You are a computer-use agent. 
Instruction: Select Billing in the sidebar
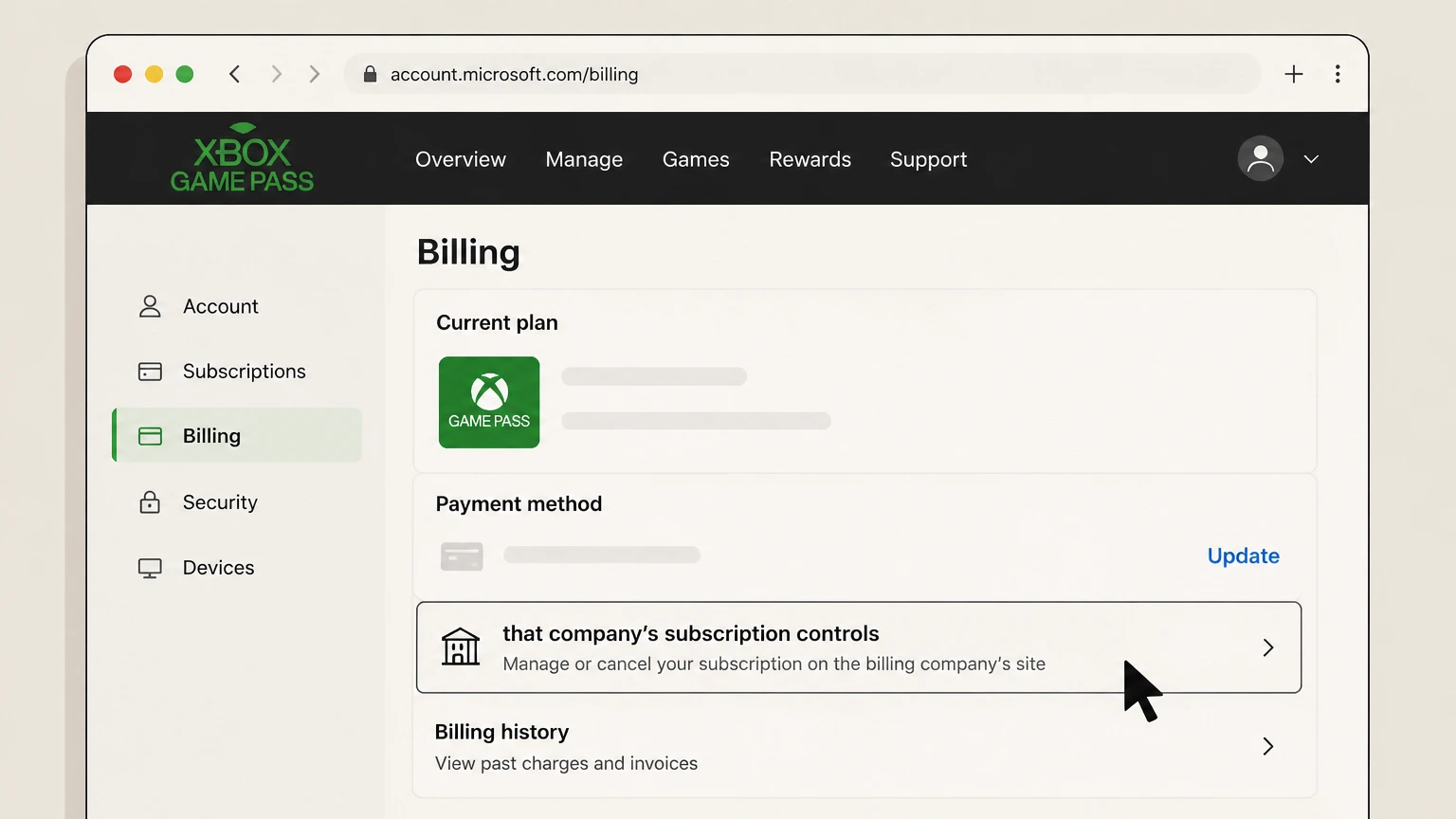(237, 435)
